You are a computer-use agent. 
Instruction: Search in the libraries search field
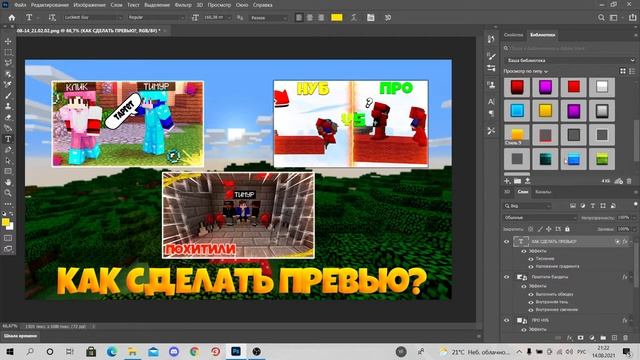coord(570,48)
